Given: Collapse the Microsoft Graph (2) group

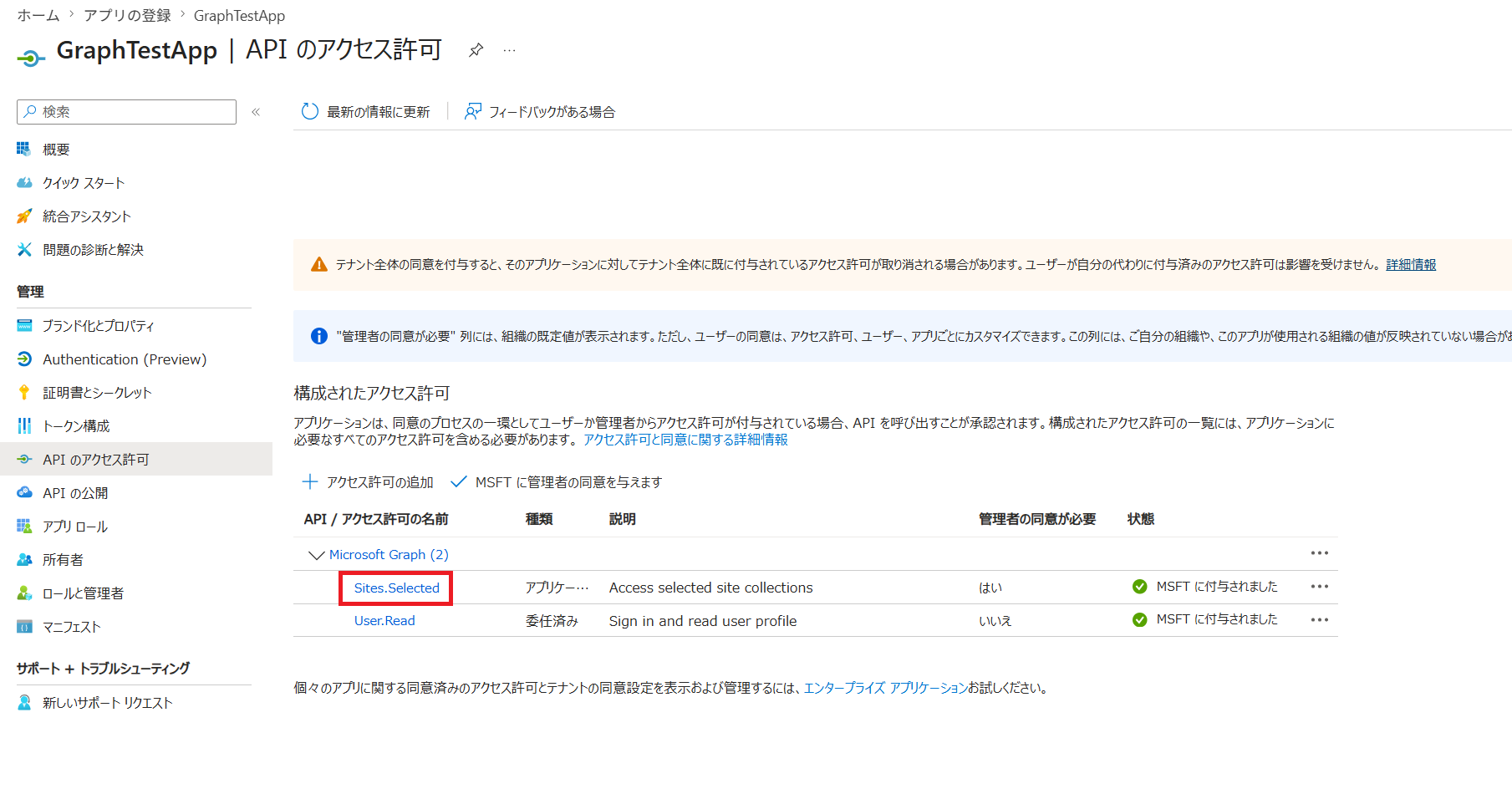Looking at the screenshot, I should coord(316,555).
